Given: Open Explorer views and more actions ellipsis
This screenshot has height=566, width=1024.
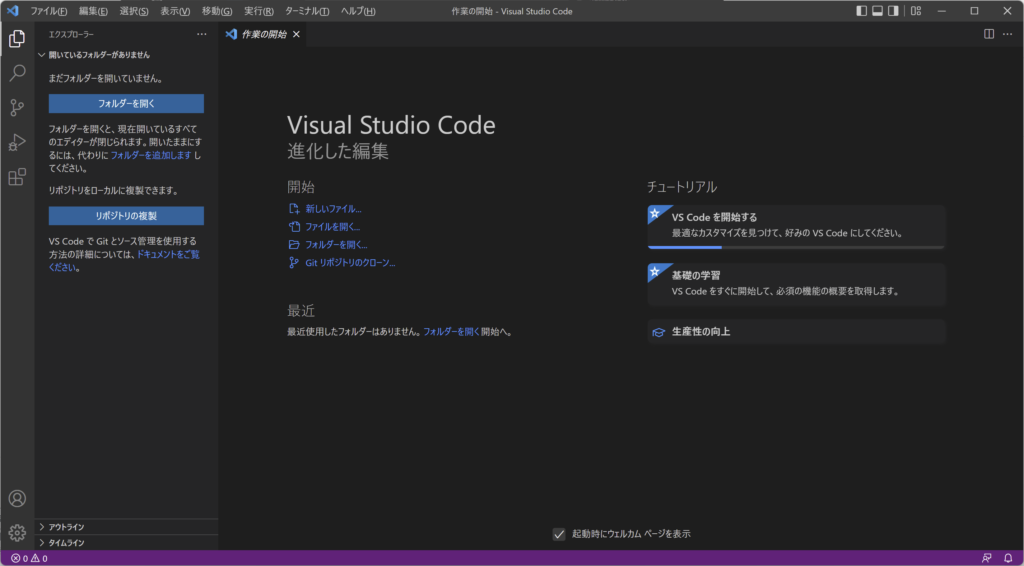Looking at the screenshot, I should 202,34.
